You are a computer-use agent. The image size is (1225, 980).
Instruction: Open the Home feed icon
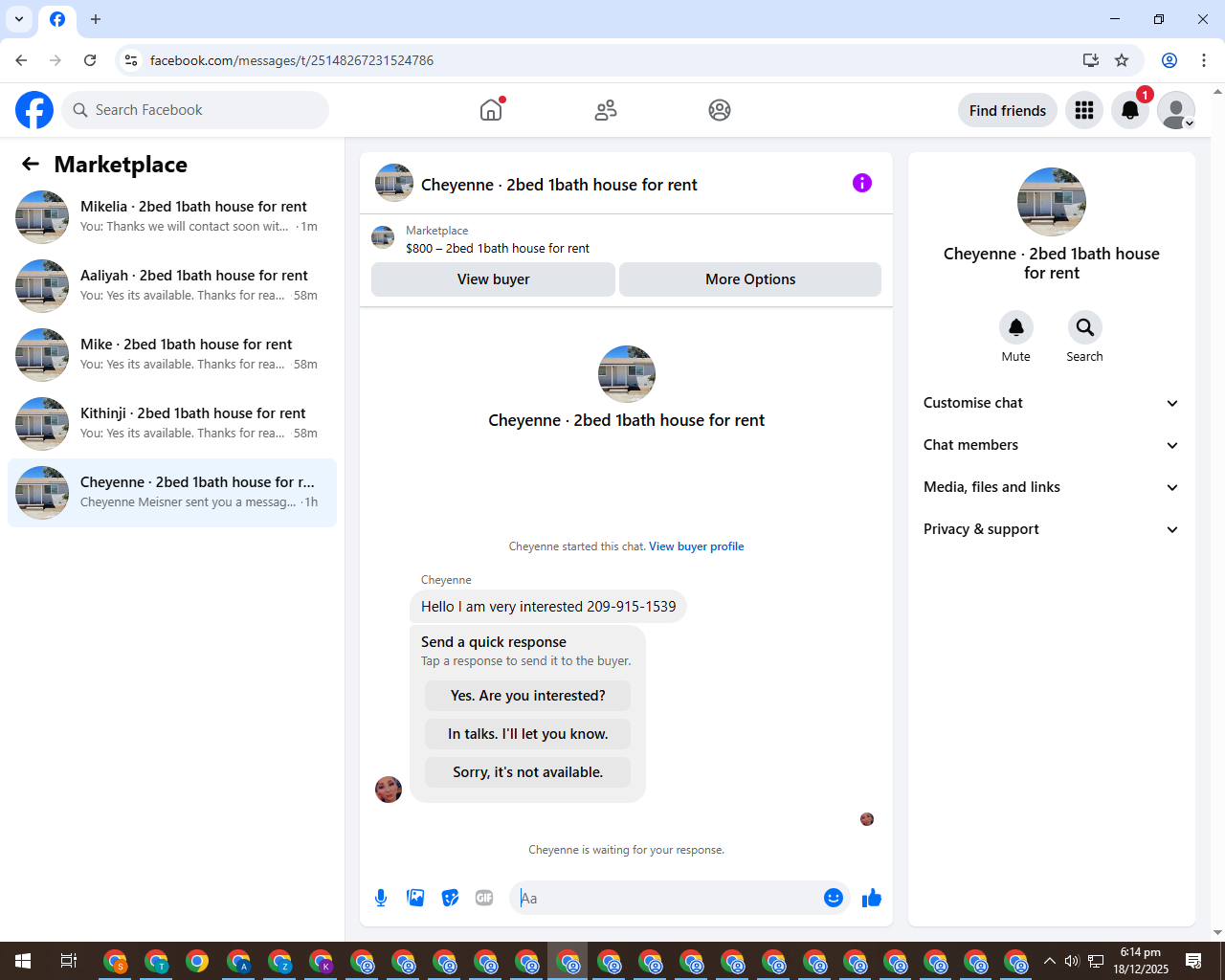(491, 110)
